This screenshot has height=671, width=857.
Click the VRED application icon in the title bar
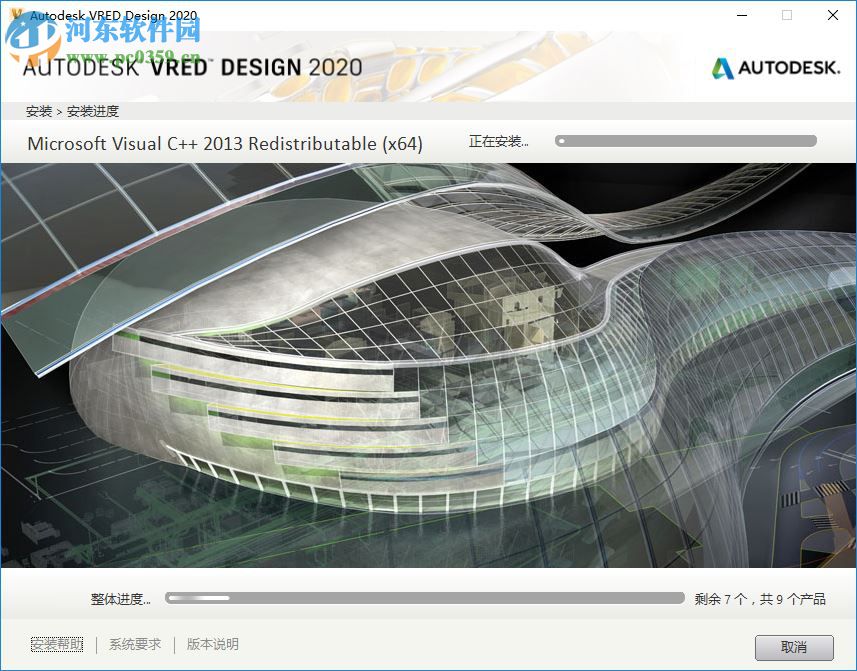click(x=14, y=15)
